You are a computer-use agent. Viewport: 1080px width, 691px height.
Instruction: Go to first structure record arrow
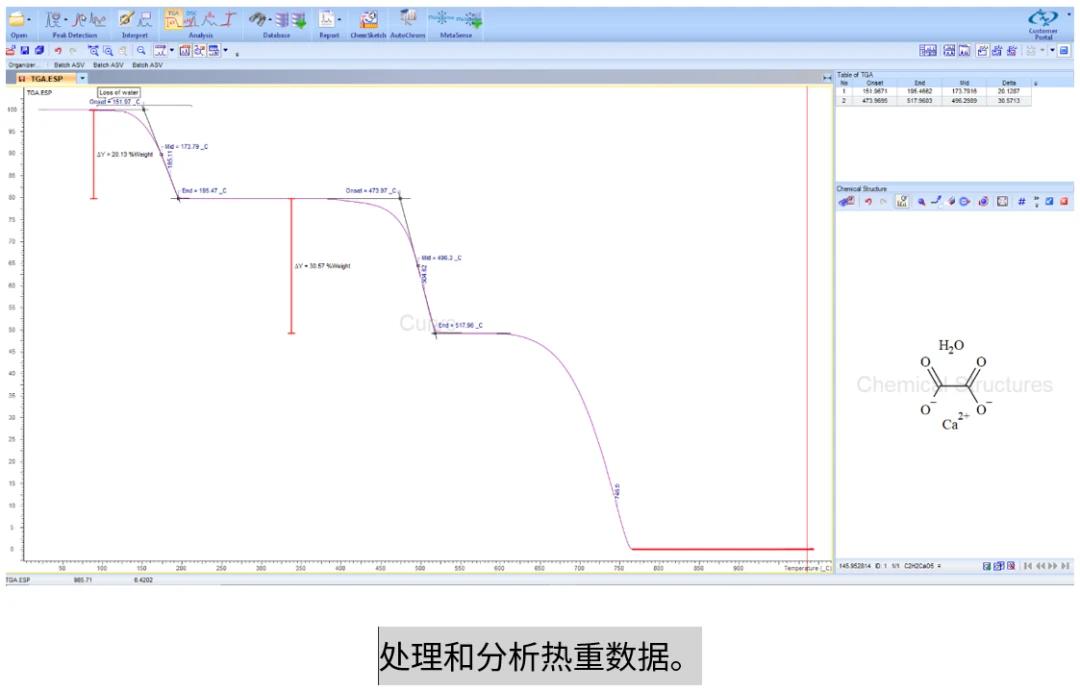tap(1028, 566)
